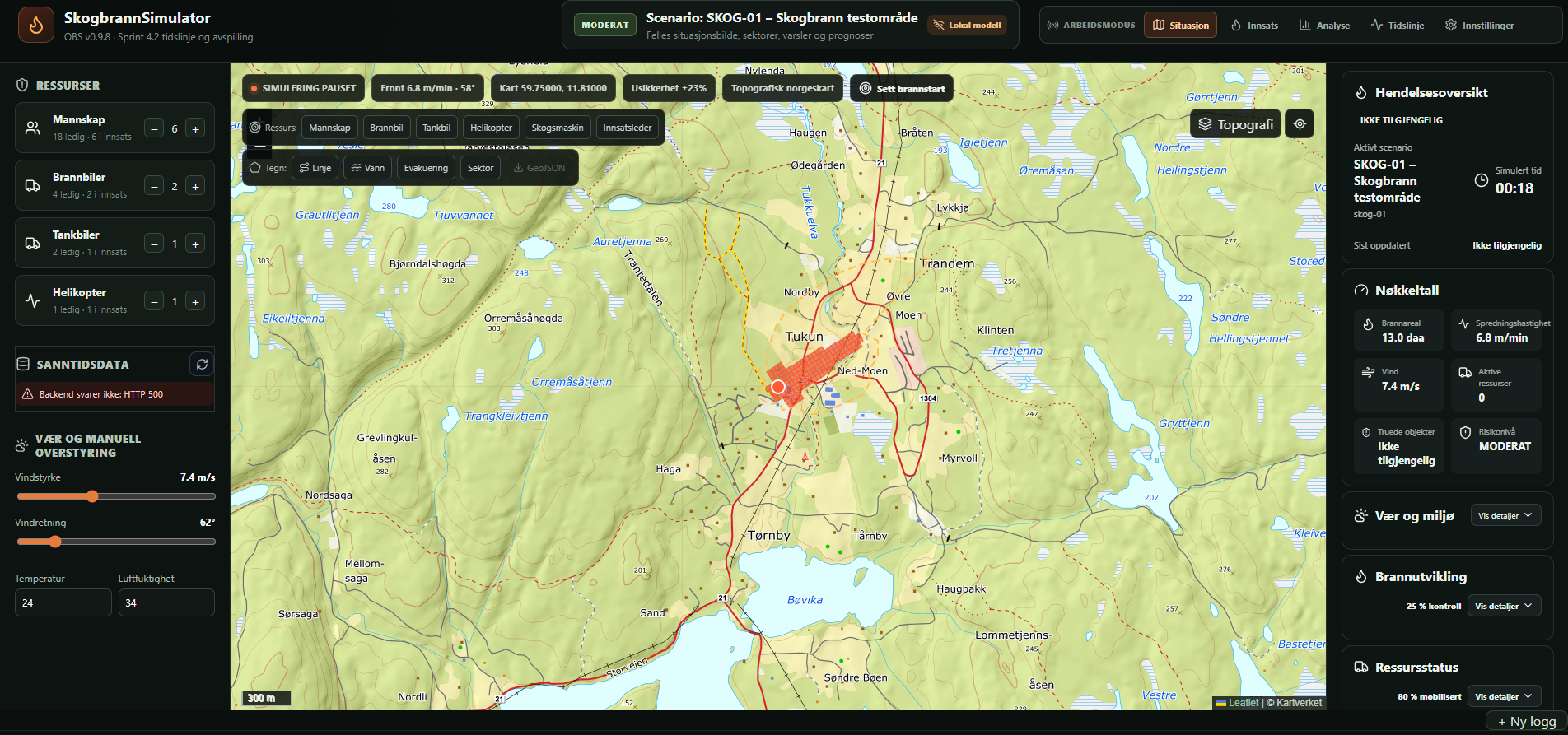Increase Tankbiler count with plus

coord(195,244)
